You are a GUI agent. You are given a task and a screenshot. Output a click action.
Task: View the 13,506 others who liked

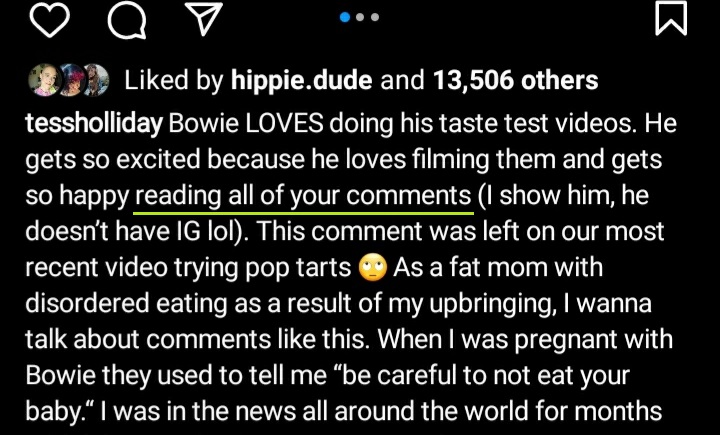[515, 80]
